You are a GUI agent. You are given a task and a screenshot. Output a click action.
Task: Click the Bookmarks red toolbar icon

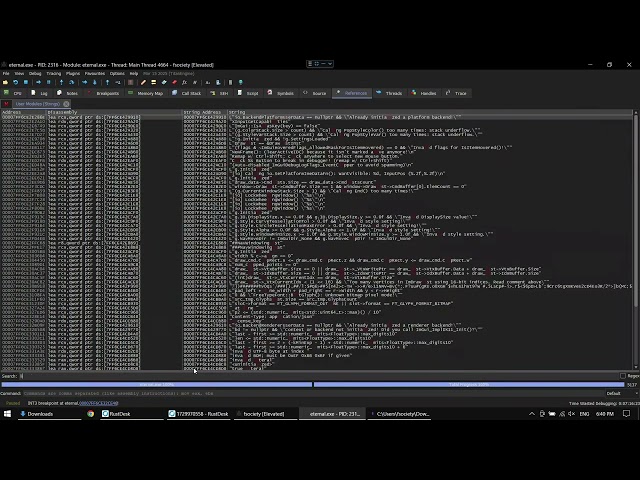pyautogui.click(x=174, y=82)
